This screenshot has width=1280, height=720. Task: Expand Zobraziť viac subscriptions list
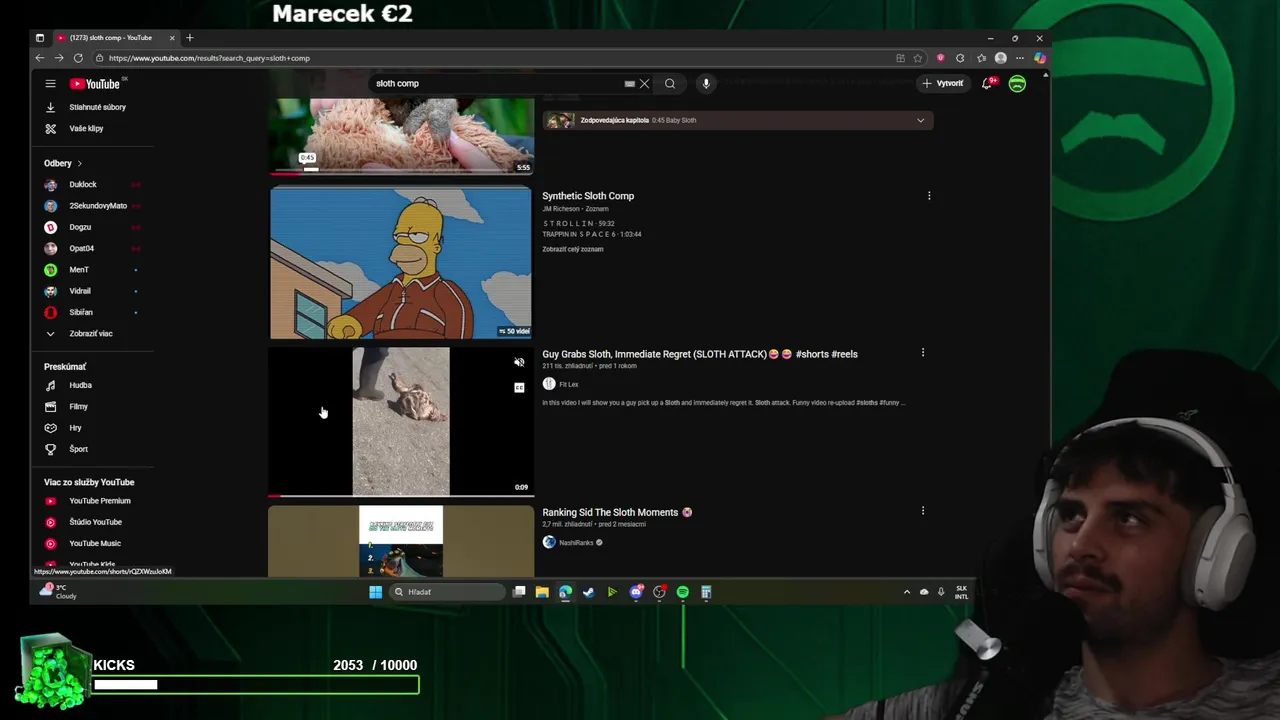pyautogui.click(x=91, y=334)
